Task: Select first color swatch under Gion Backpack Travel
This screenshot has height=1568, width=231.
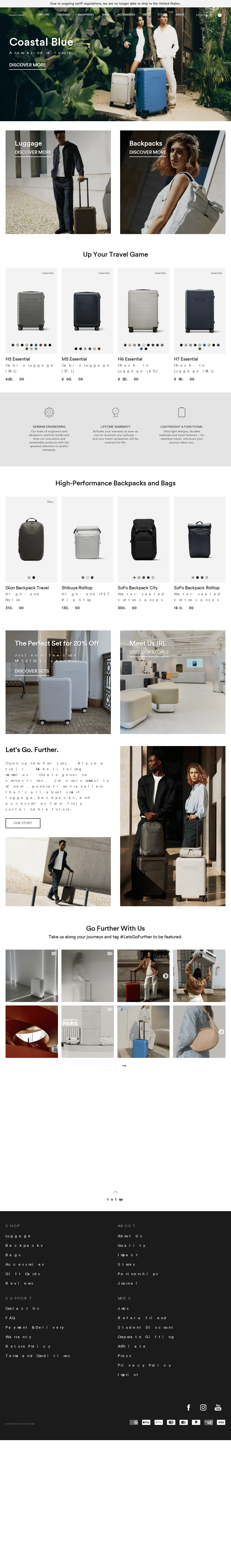Action: [29, 577]
